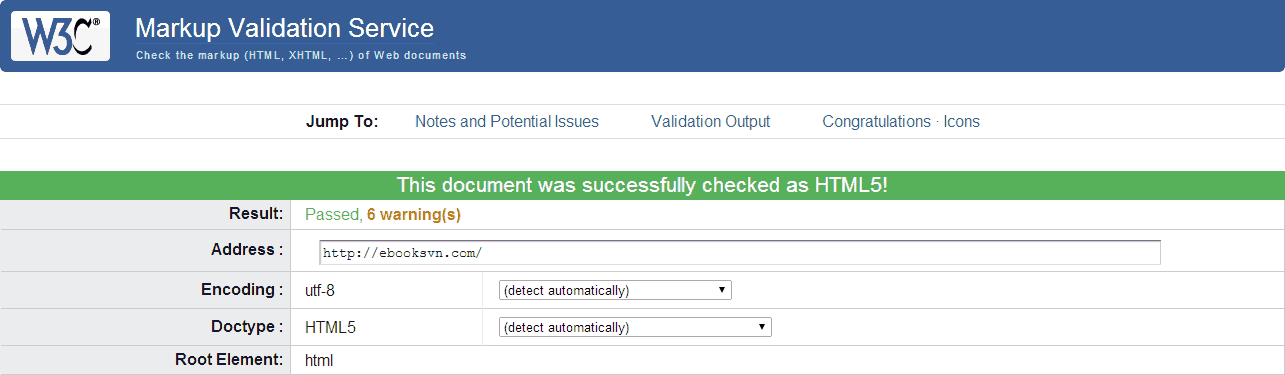This screenshot has width=1285, height=375.
Task: Jump to Validation Output section
Action: [x=710, y=122]
